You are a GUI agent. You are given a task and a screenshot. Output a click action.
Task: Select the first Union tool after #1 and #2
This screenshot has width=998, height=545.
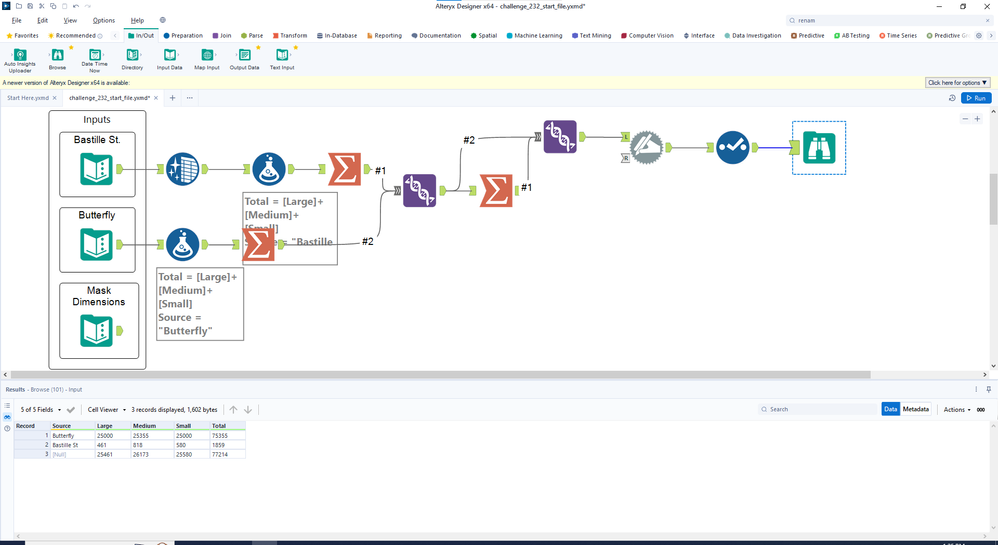(419, 190)
